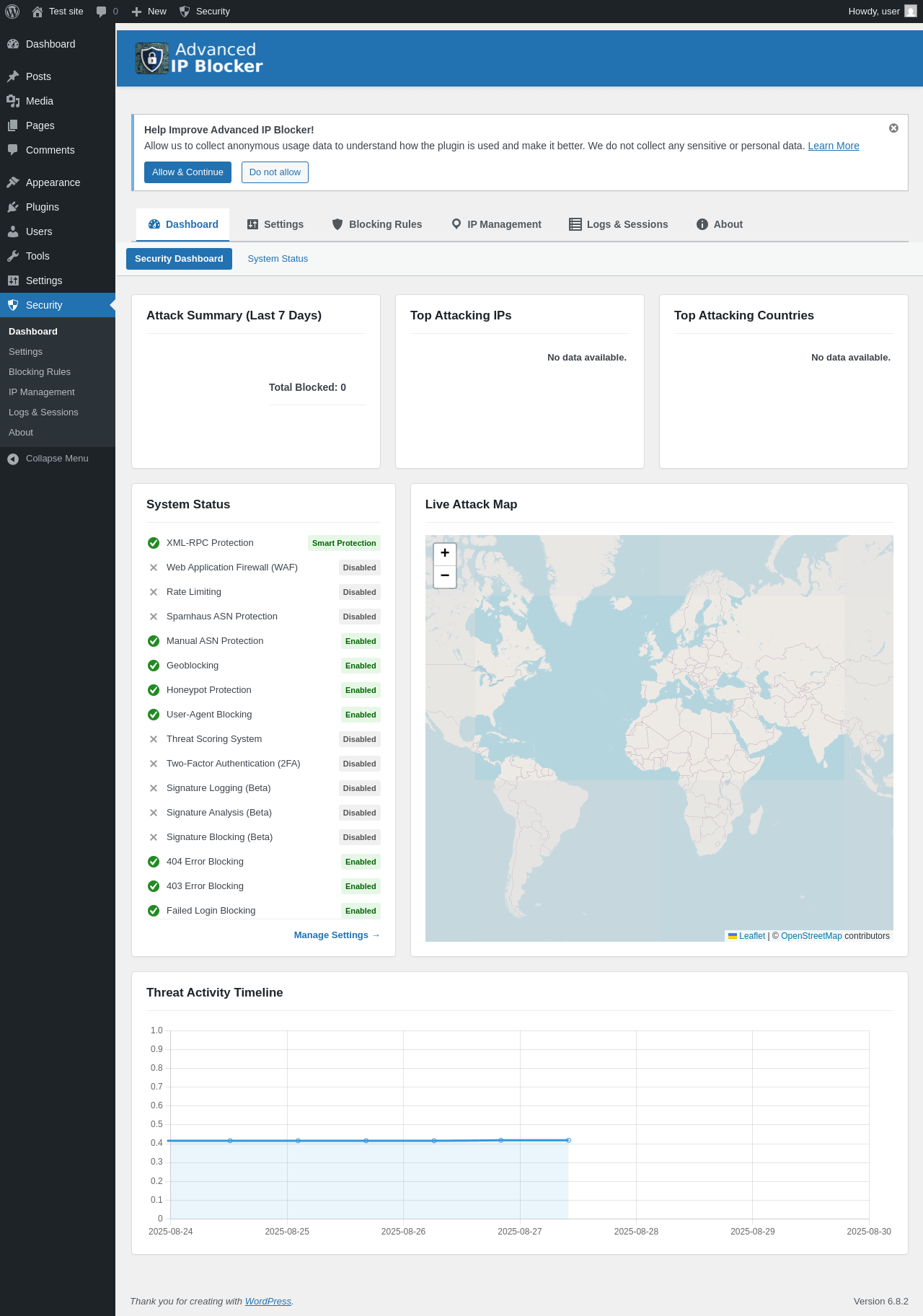
Task: Open the comments bubble icon in admin bar
Action: pos(102,12)
